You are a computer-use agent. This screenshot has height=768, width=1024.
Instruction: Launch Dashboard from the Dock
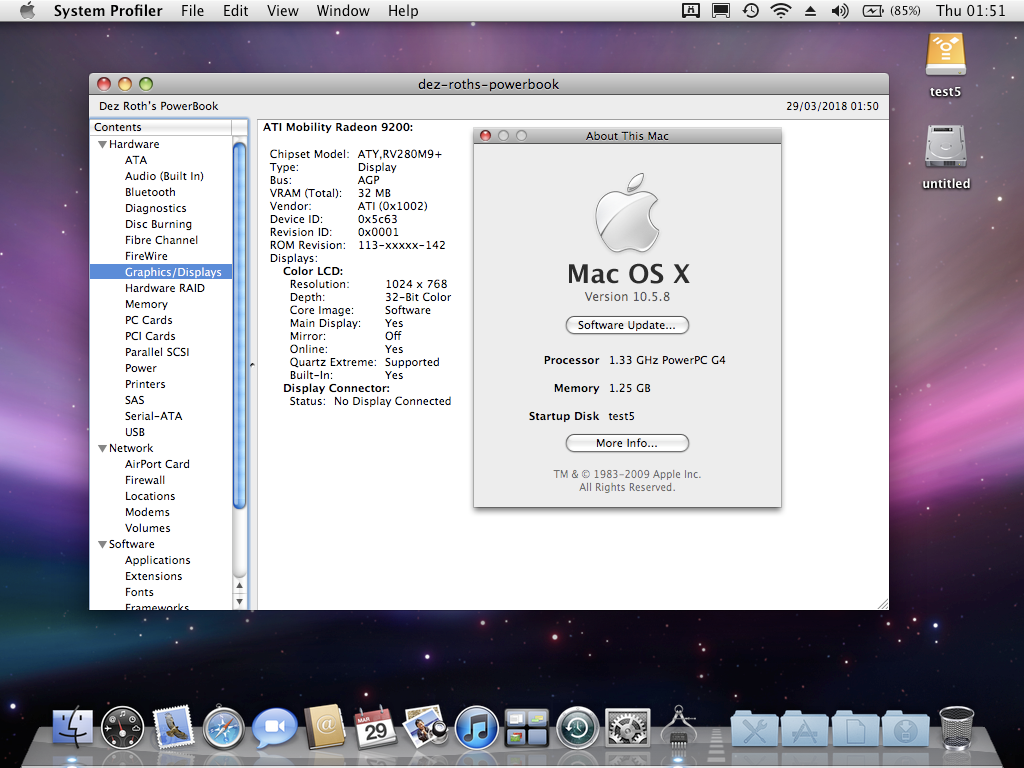click(122, 727)
